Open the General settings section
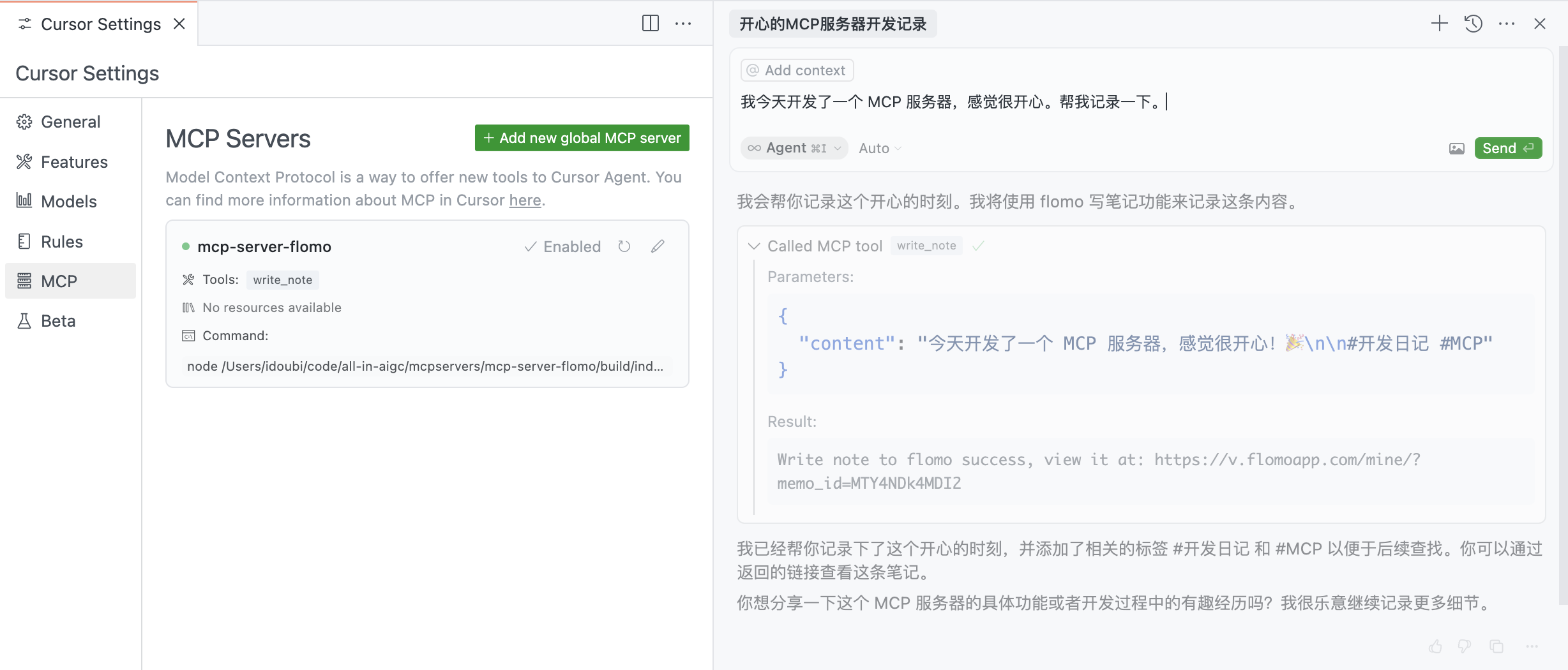1568x670 pixels. click(70, 122)
